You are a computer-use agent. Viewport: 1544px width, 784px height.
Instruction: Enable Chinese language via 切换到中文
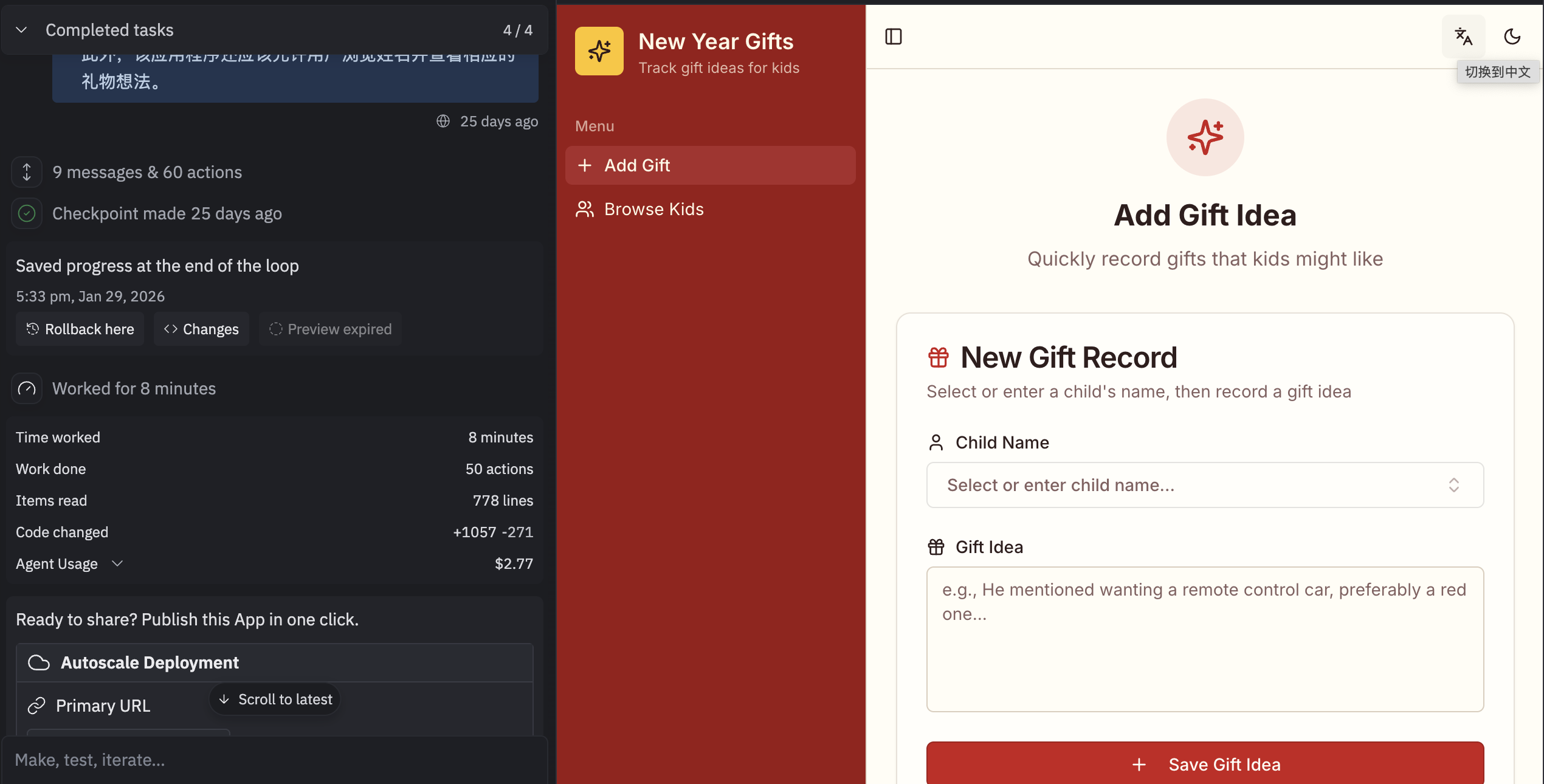tap(1497, 72)
